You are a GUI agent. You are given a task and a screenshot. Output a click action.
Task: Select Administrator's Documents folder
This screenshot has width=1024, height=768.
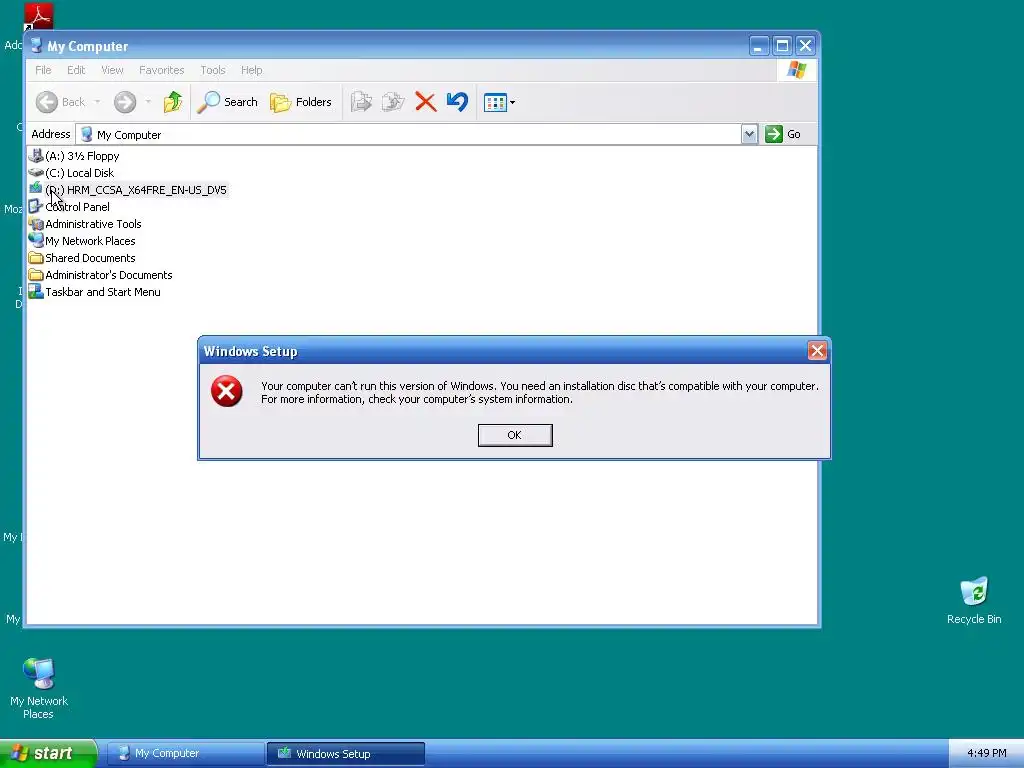(x=101, y=275)
